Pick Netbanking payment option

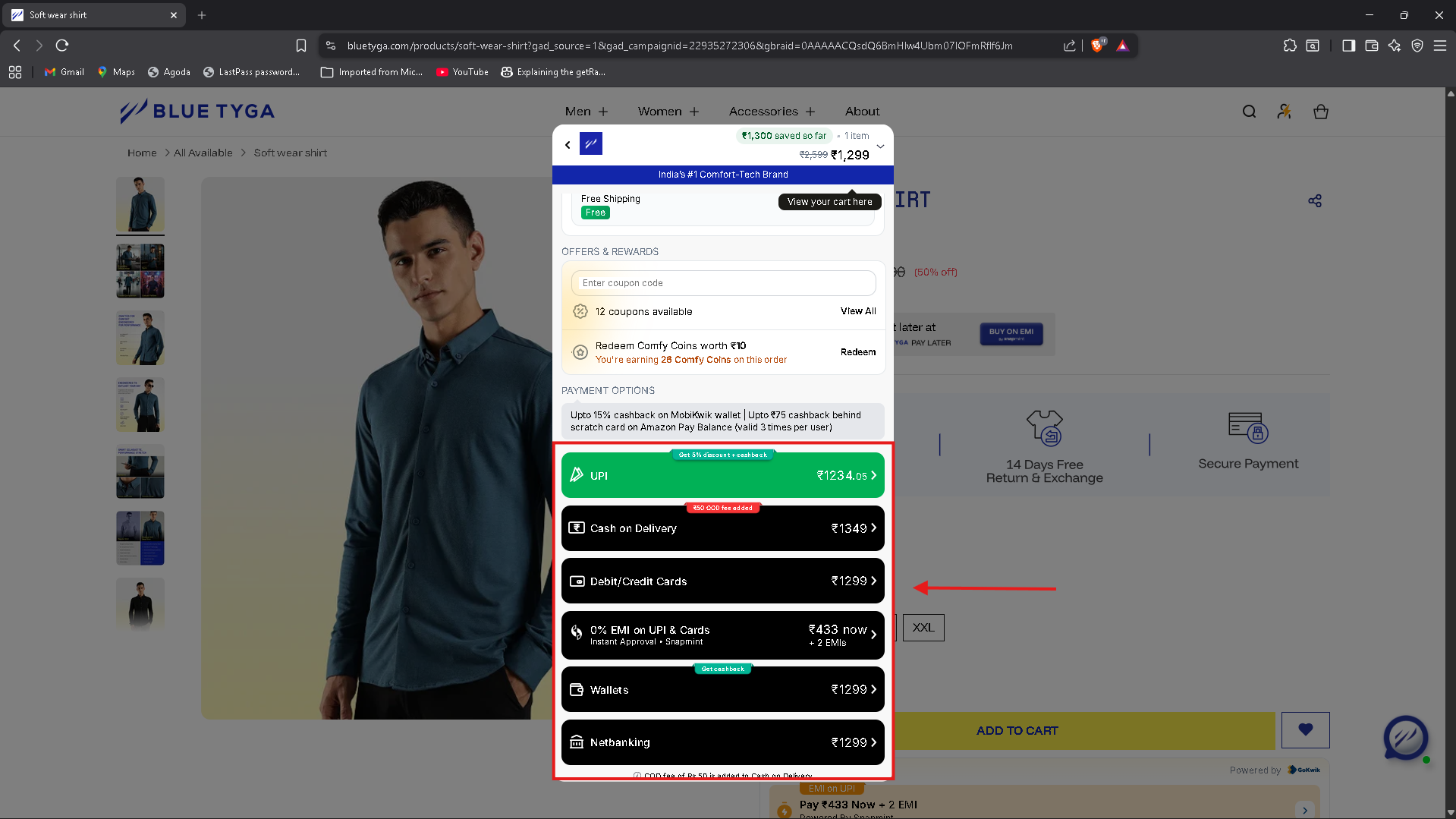[723, 742]
